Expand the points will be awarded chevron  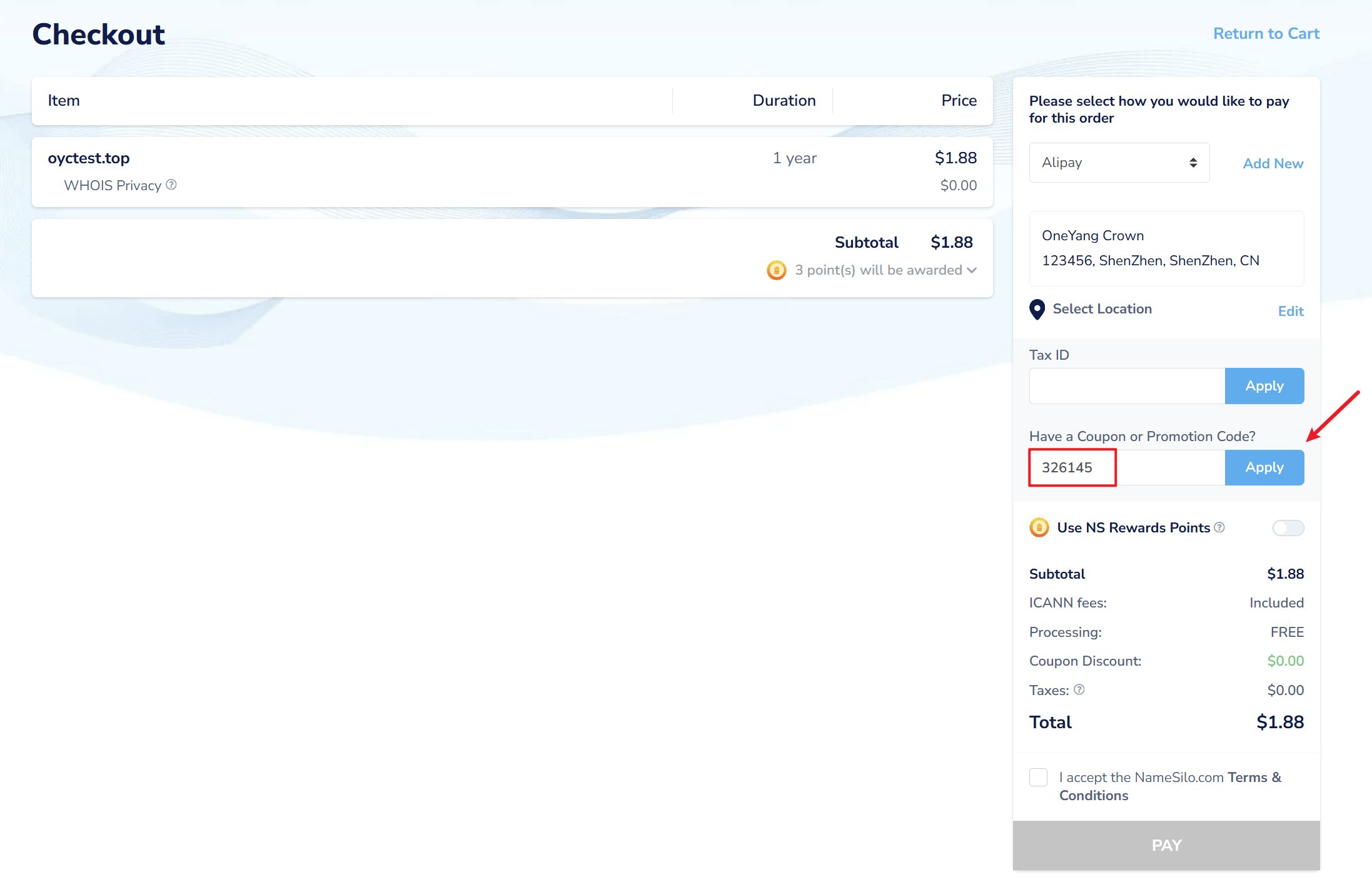click(x=972, y=270)
